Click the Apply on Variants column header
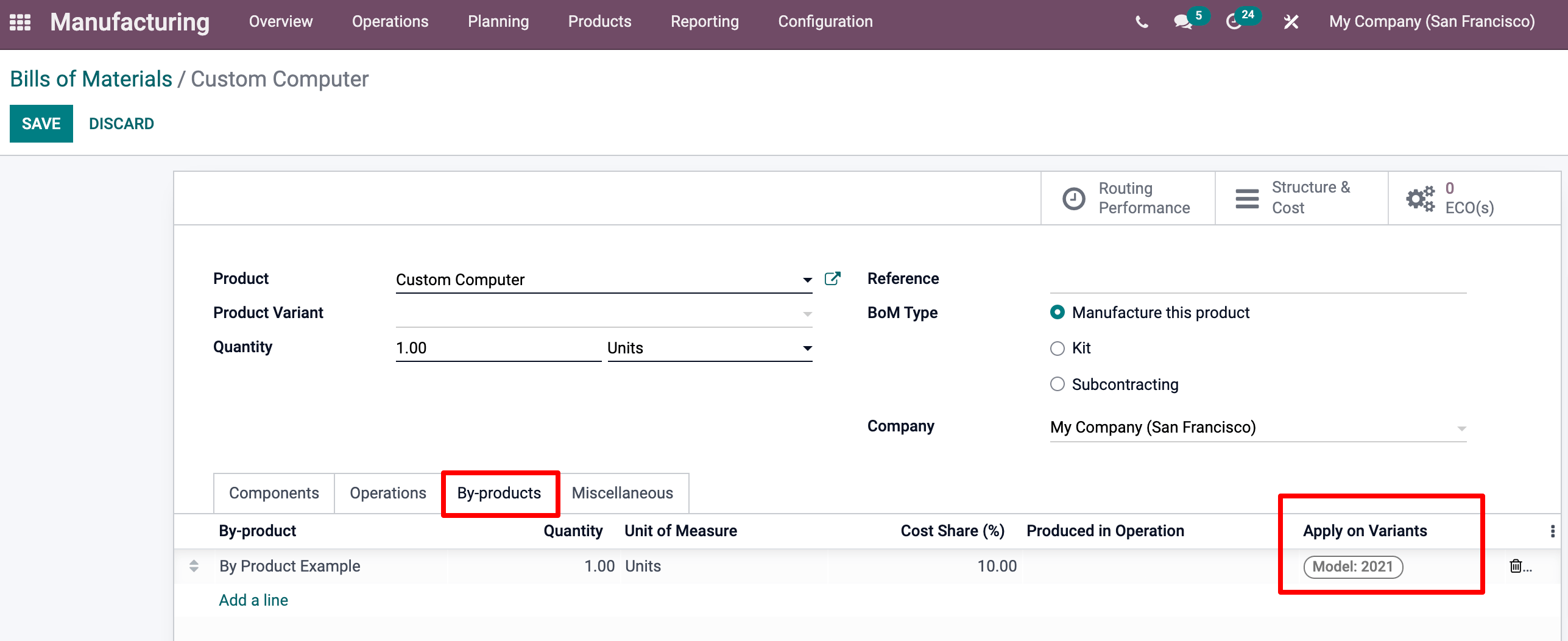This screenshot has height=641, width=1568. coord(1365,531)
